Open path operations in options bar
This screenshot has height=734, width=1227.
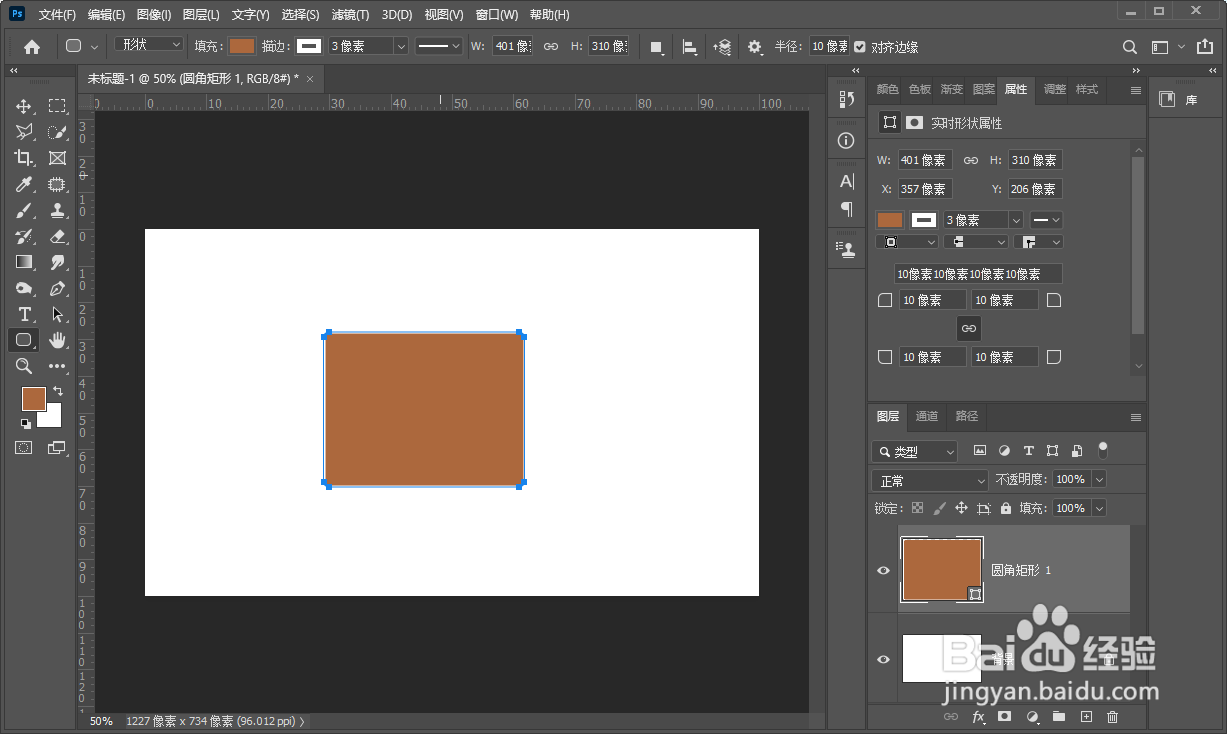point(657,47)
